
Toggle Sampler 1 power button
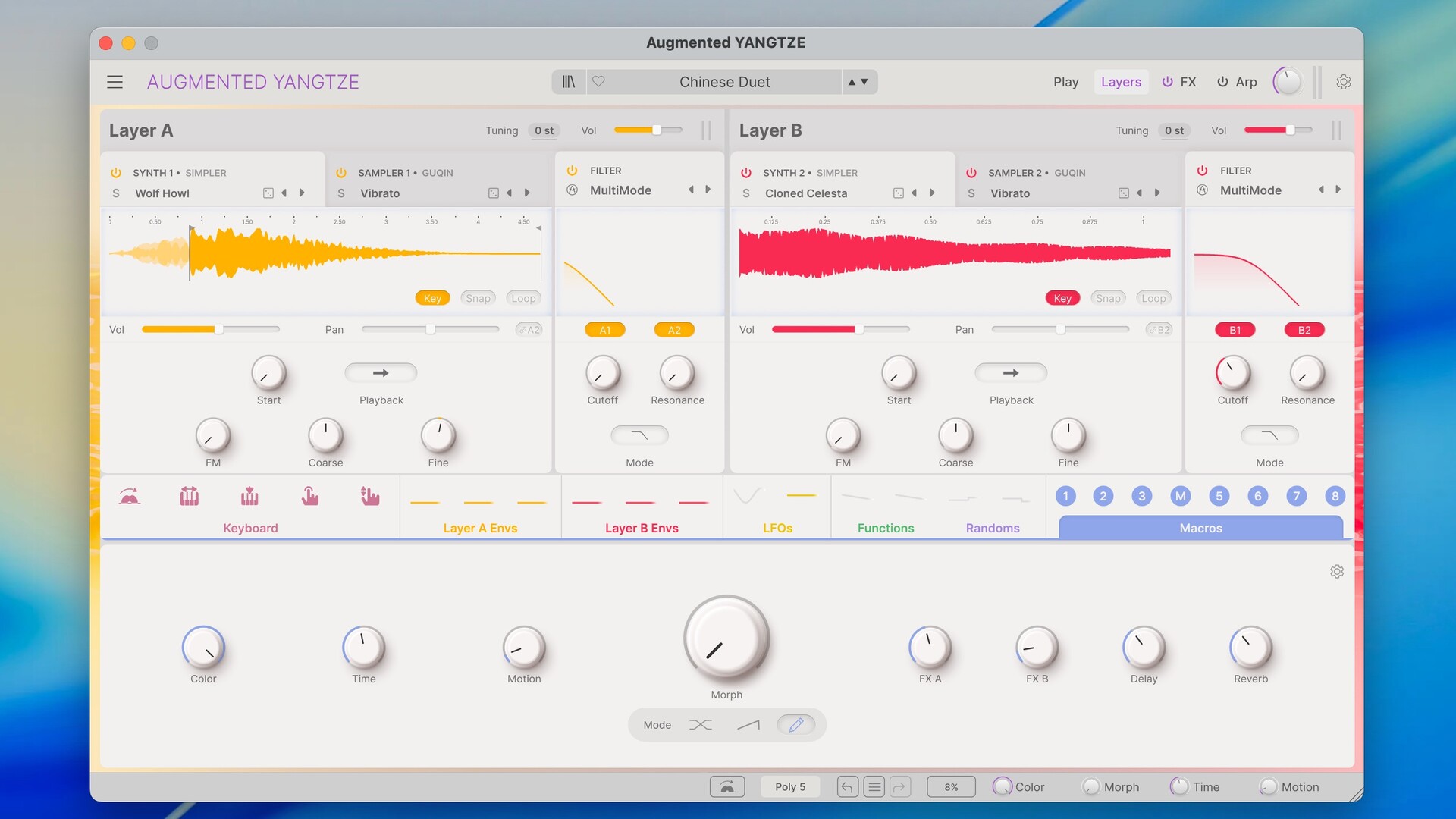point(341,173)
